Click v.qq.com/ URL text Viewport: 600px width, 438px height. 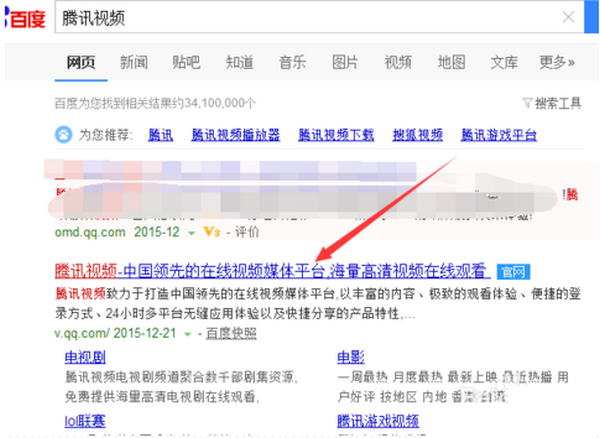click(x=82, y=333)
